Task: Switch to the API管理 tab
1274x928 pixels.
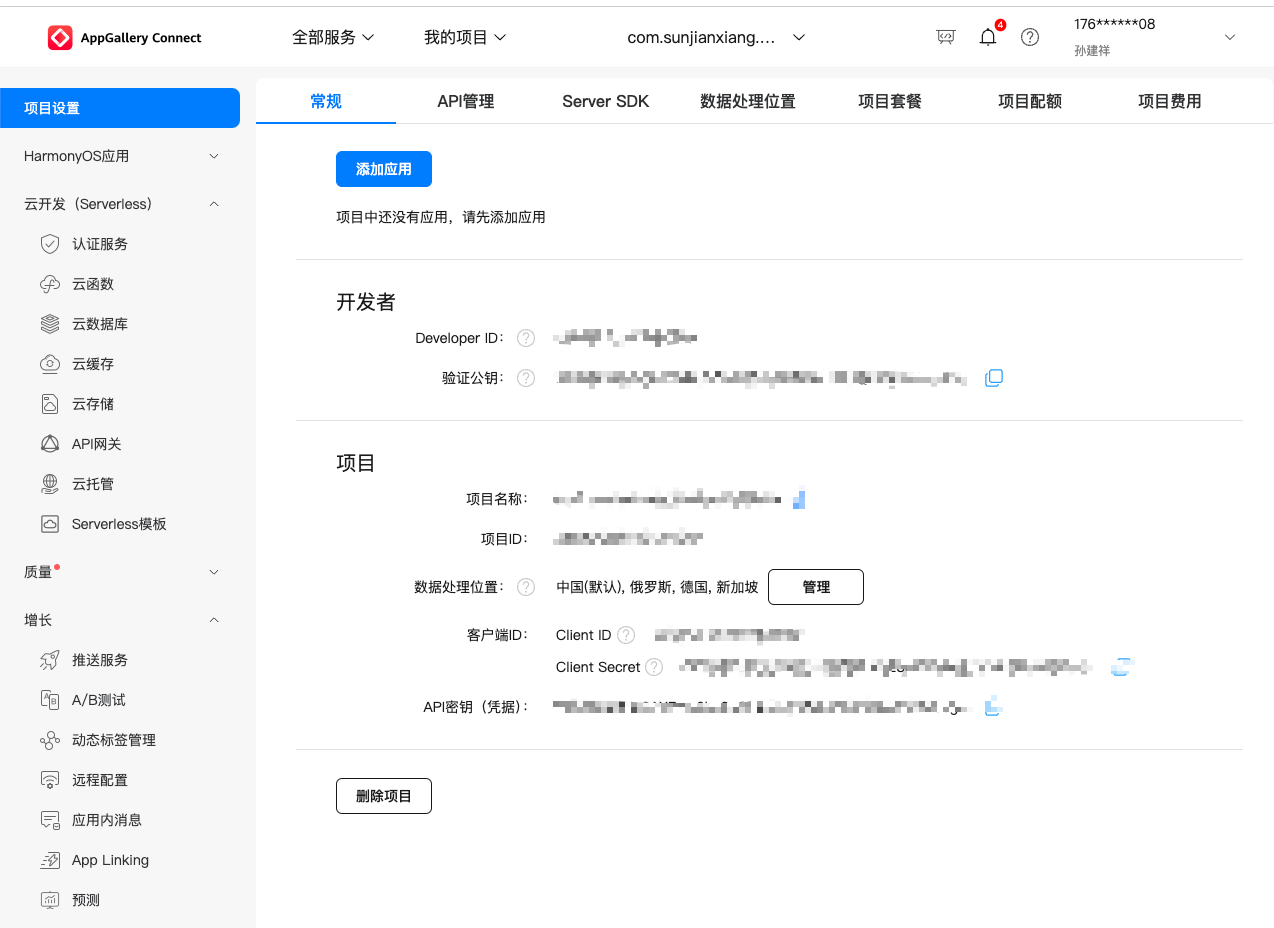Action: click(465, 101)
